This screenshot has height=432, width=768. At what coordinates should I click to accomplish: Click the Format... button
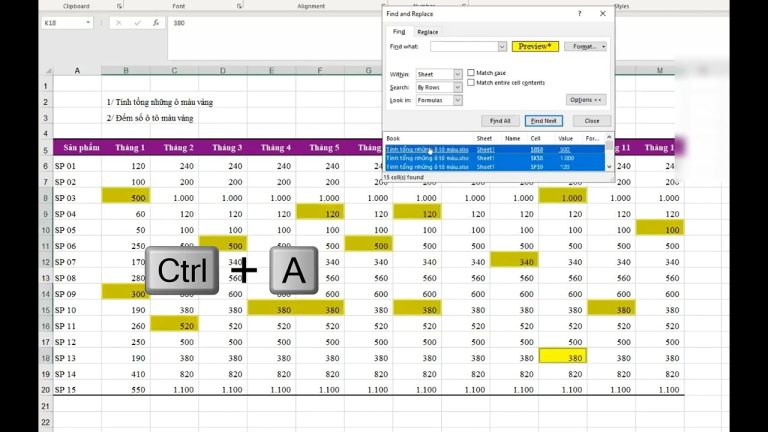coord(583,47)
